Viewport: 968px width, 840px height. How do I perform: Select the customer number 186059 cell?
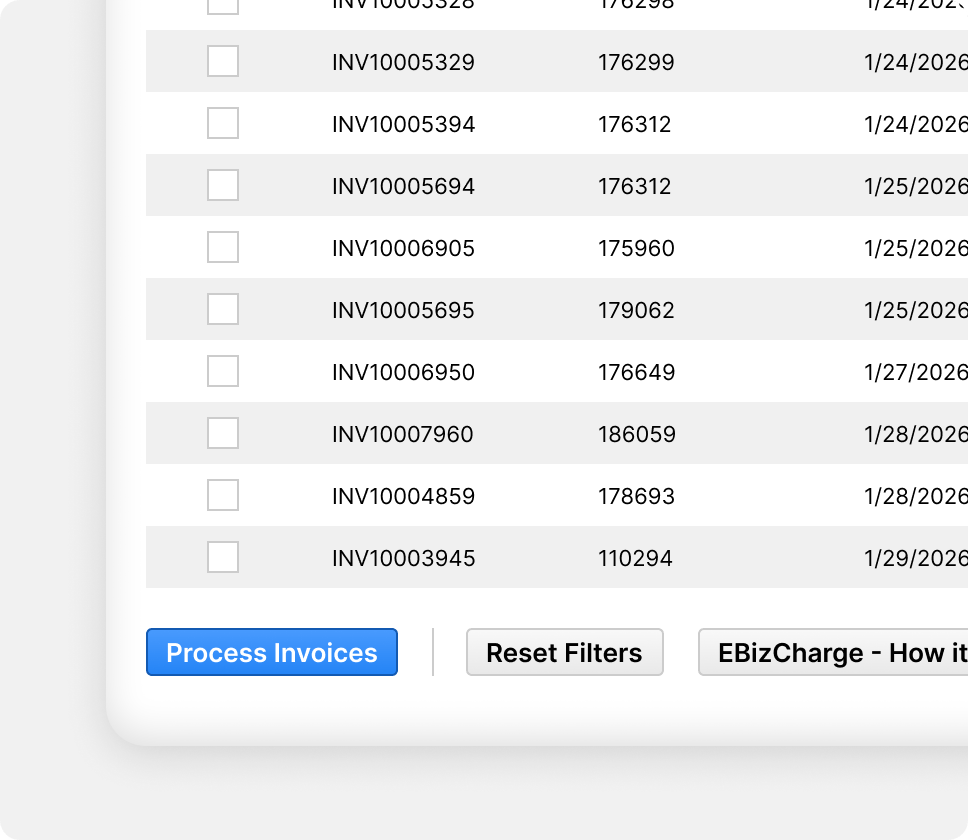637,434
